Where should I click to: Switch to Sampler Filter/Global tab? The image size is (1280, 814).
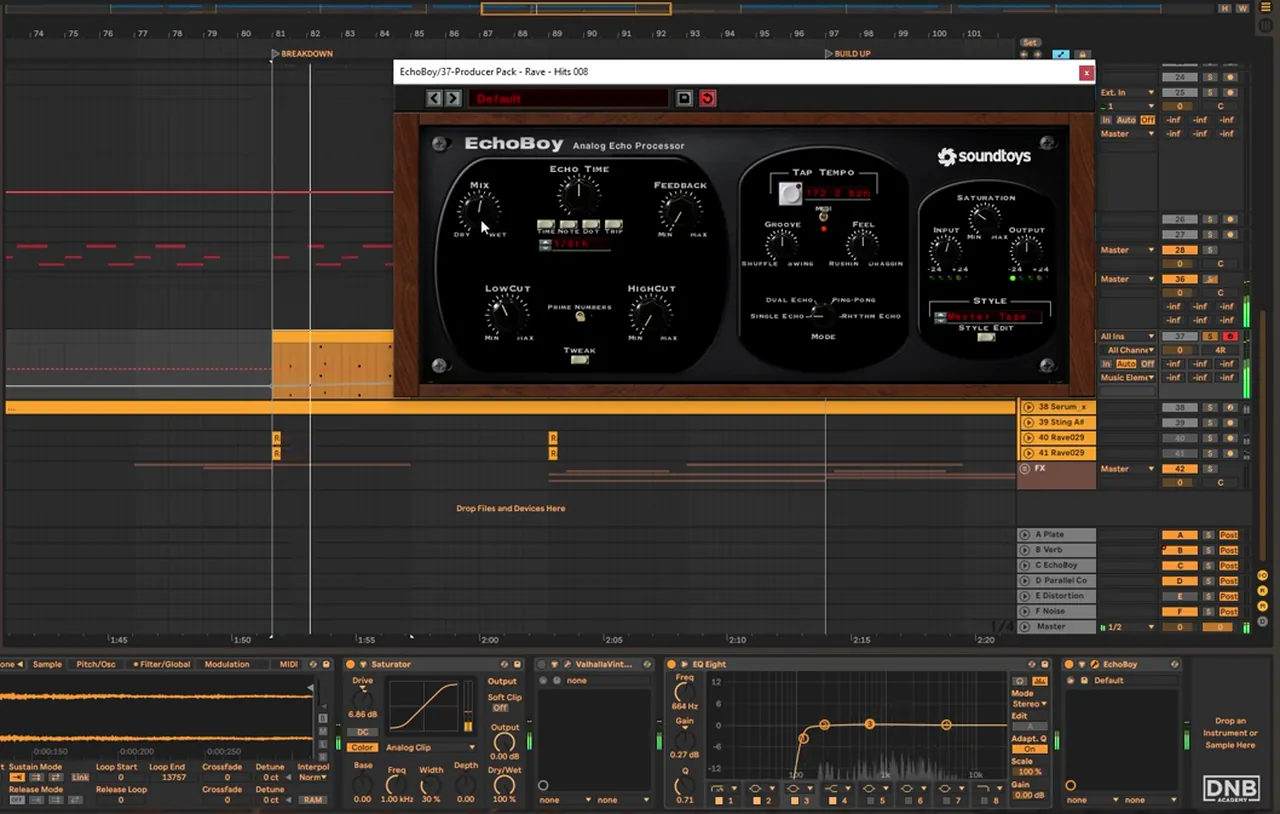pyautogui.click(x=161, y=664)
